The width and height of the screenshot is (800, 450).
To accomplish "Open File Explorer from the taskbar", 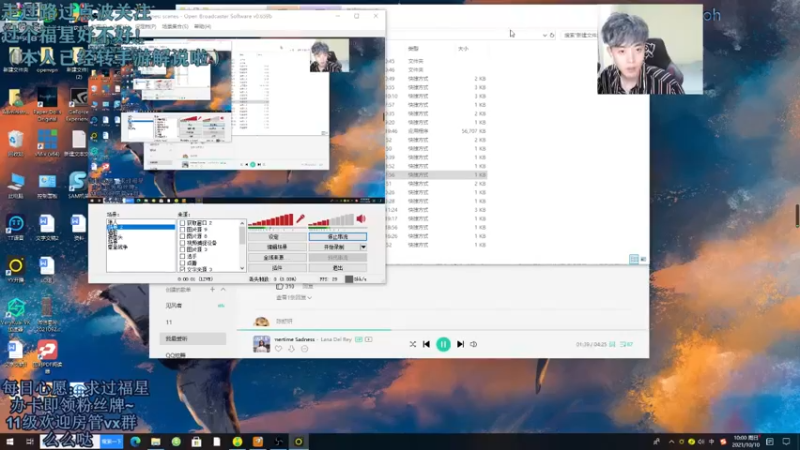I will click(156, 441).
